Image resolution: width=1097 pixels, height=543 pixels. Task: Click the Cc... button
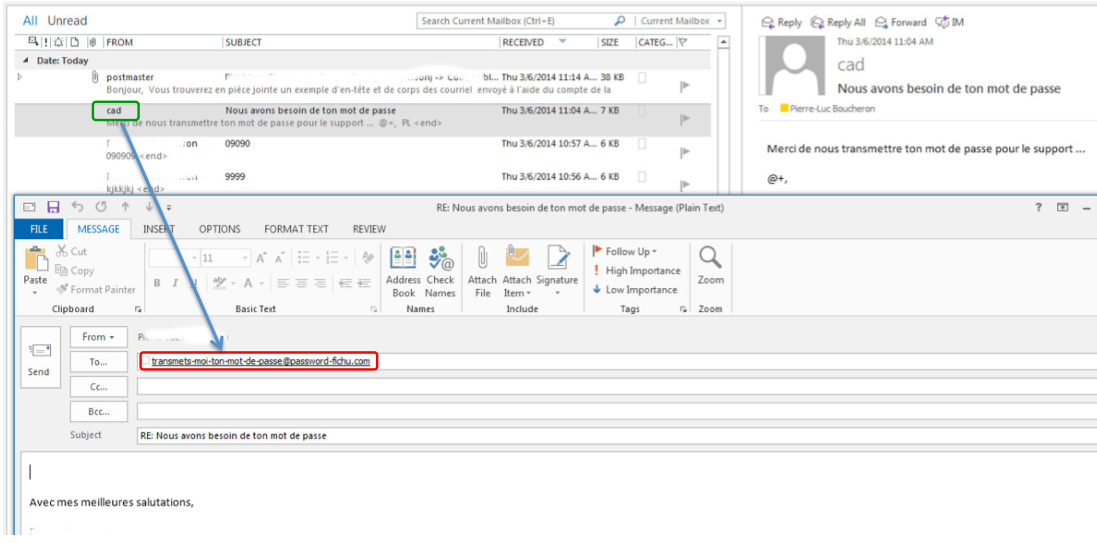[99, 387]
